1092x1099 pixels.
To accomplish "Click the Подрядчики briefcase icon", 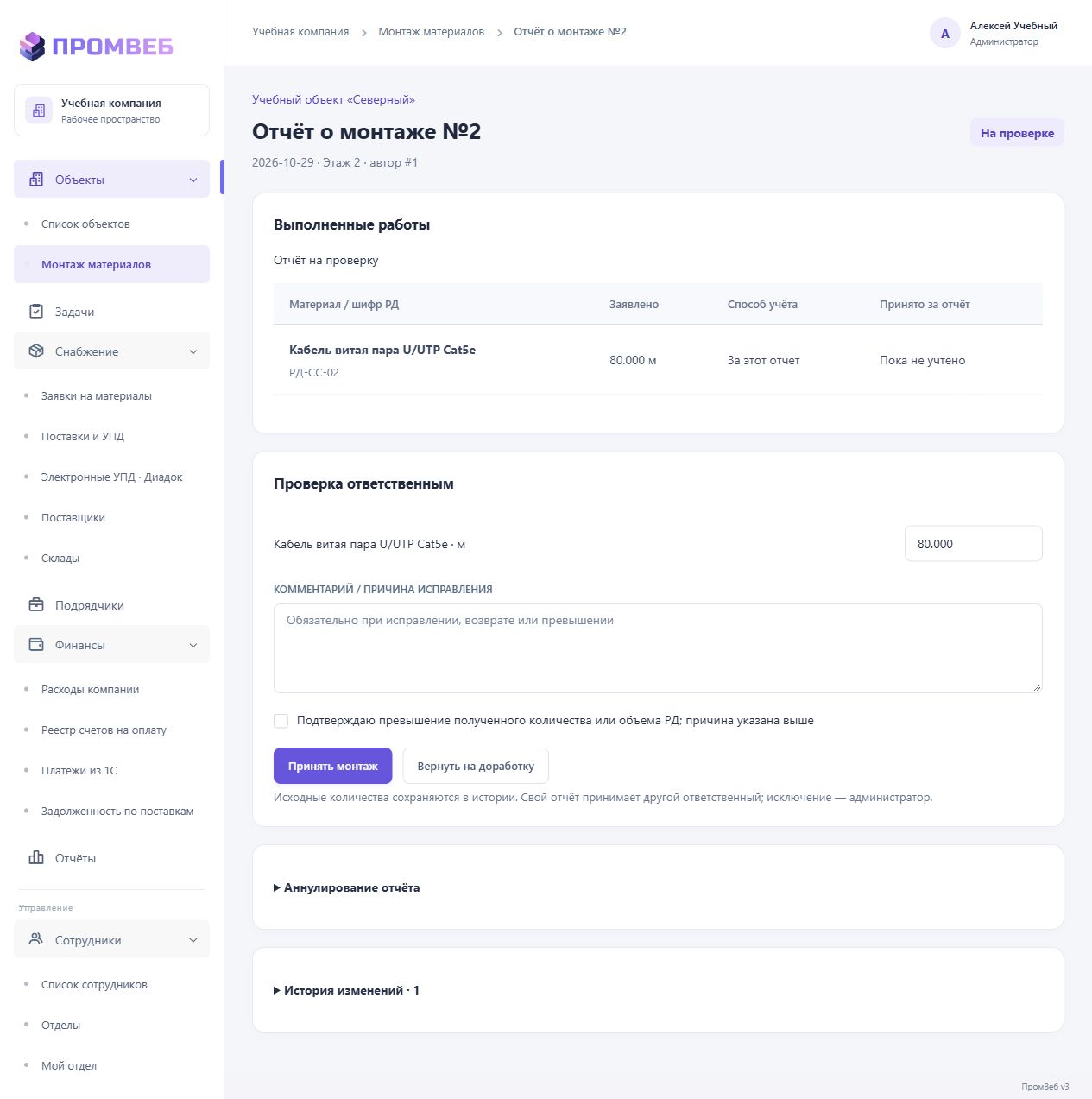I will point(36,605).
